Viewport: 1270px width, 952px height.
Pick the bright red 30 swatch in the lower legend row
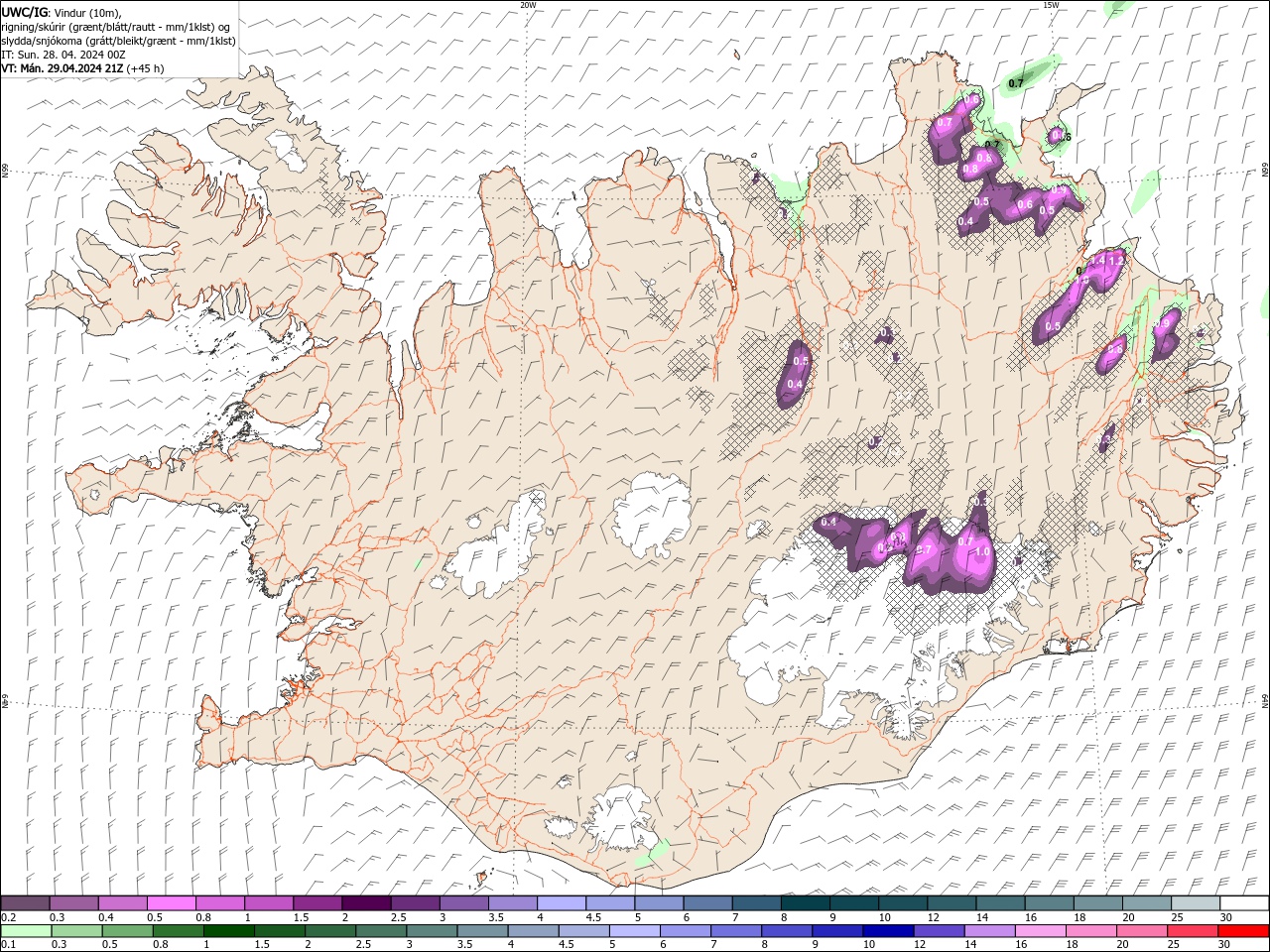pos(1244,931)
